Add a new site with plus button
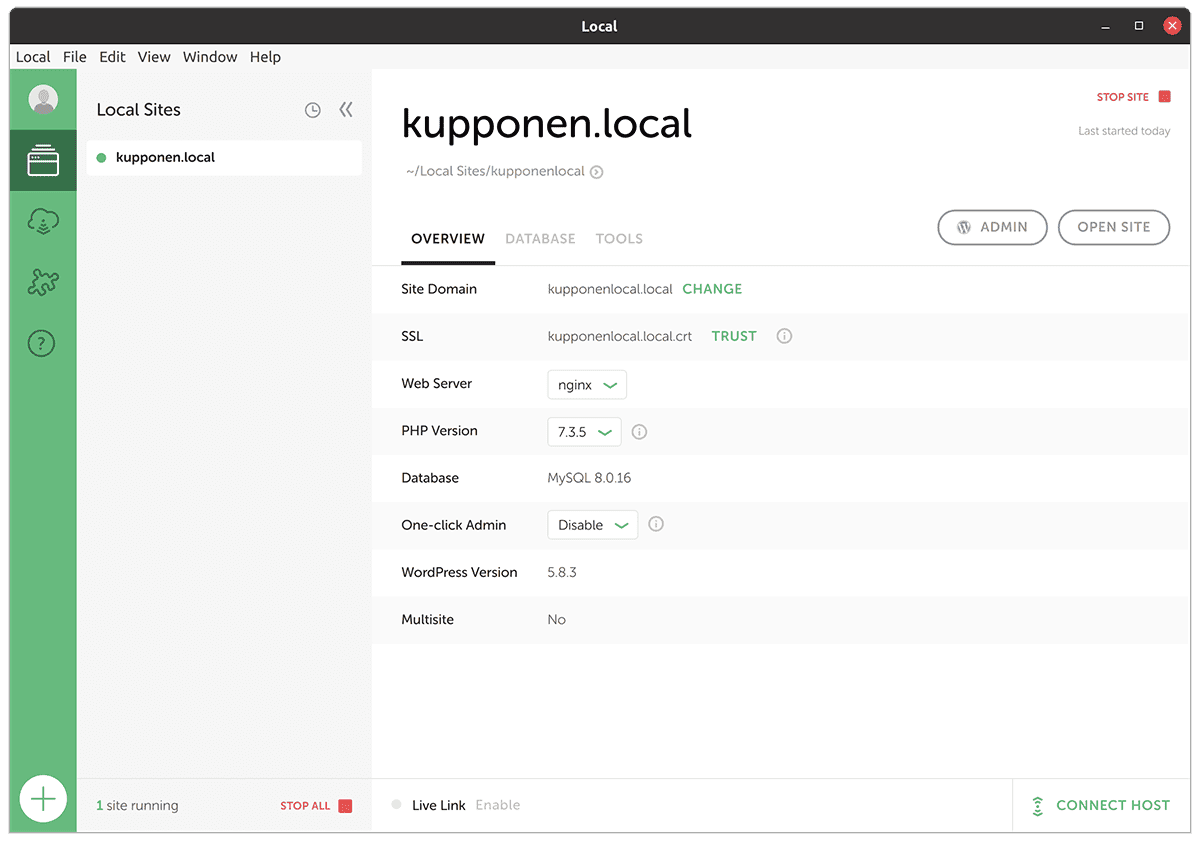The height and width of the screenshot is (842, 1200). [43, 799]
